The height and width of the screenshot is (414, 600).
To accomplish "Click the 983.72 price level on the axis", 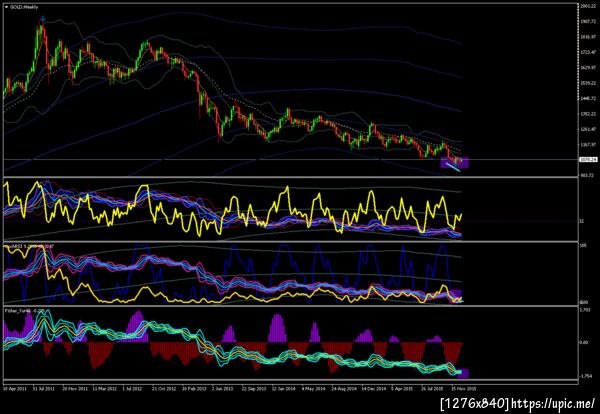I will coord(588,174).
